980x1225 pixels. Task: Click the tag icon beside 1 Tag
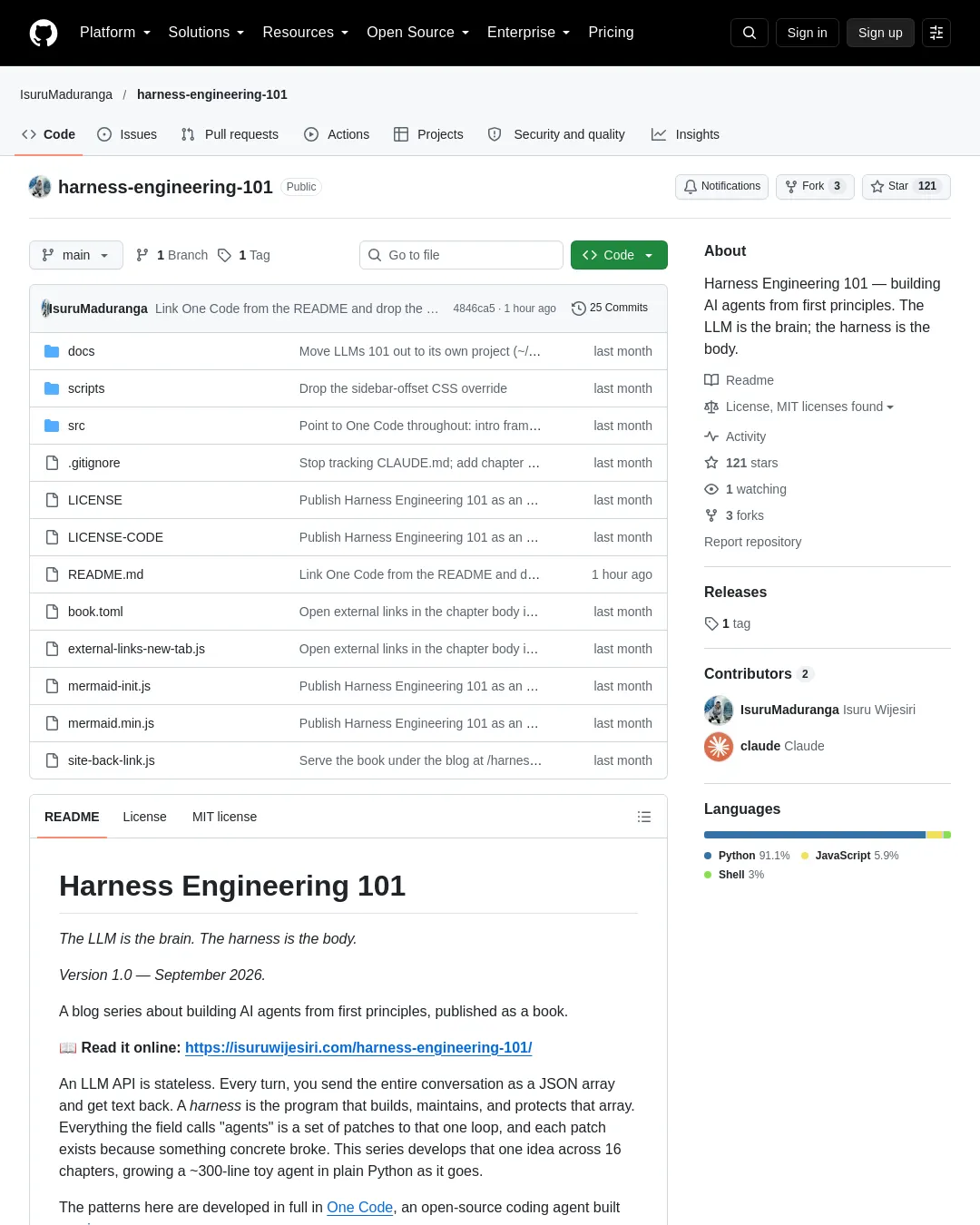224,255
